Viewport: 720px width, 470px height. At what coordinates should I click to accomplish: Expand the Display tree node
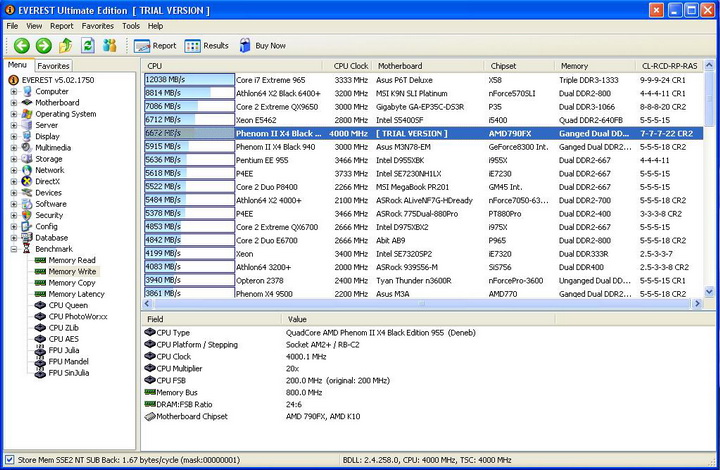point(14,136)
